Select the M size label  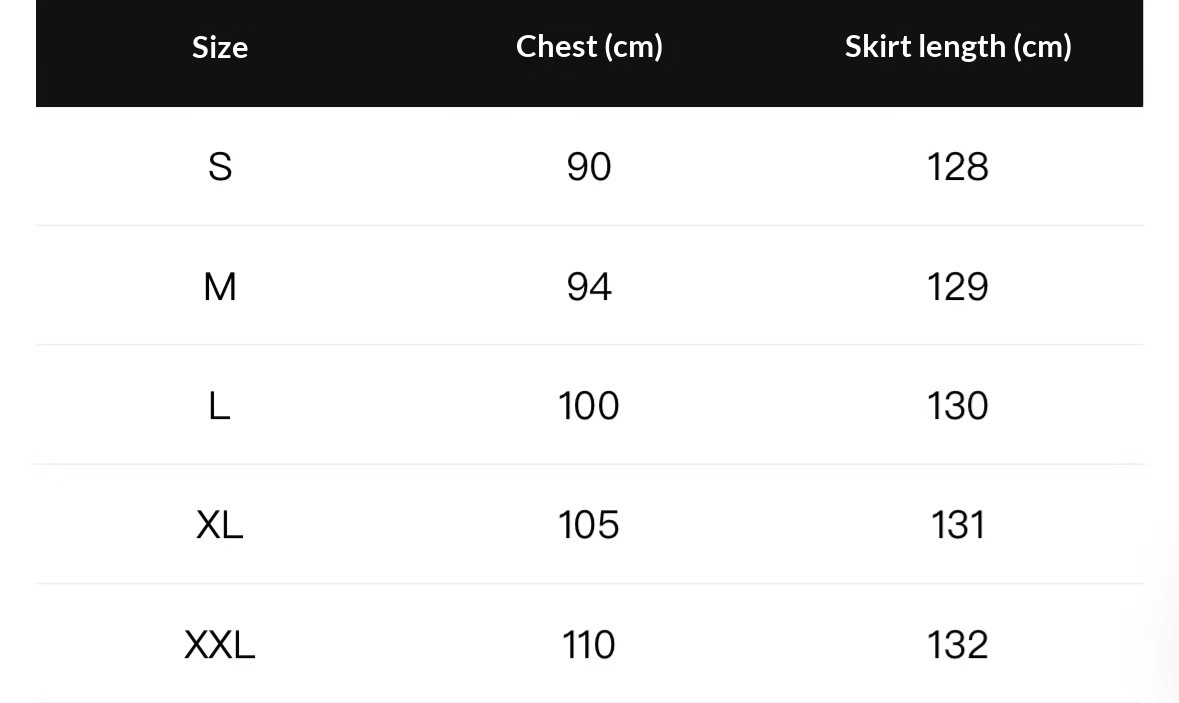[x=220, y=287]
